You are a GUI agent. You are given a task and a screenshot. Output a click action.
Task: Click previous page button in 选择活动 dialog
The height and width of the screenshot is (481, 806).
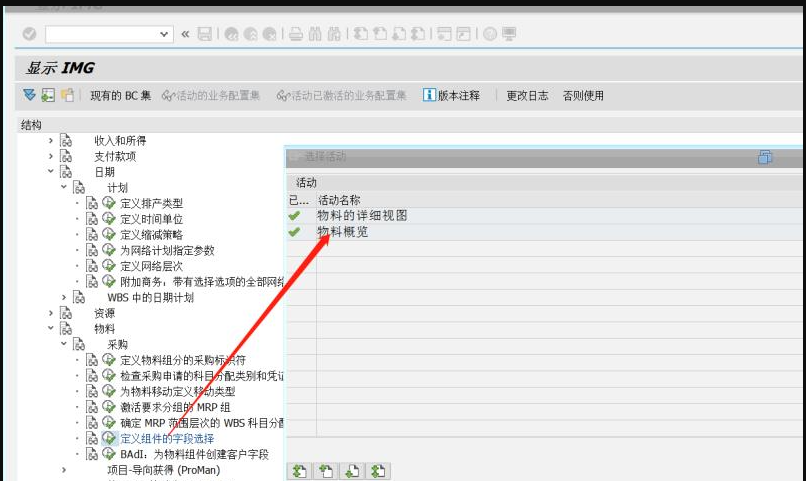(326, 471)
